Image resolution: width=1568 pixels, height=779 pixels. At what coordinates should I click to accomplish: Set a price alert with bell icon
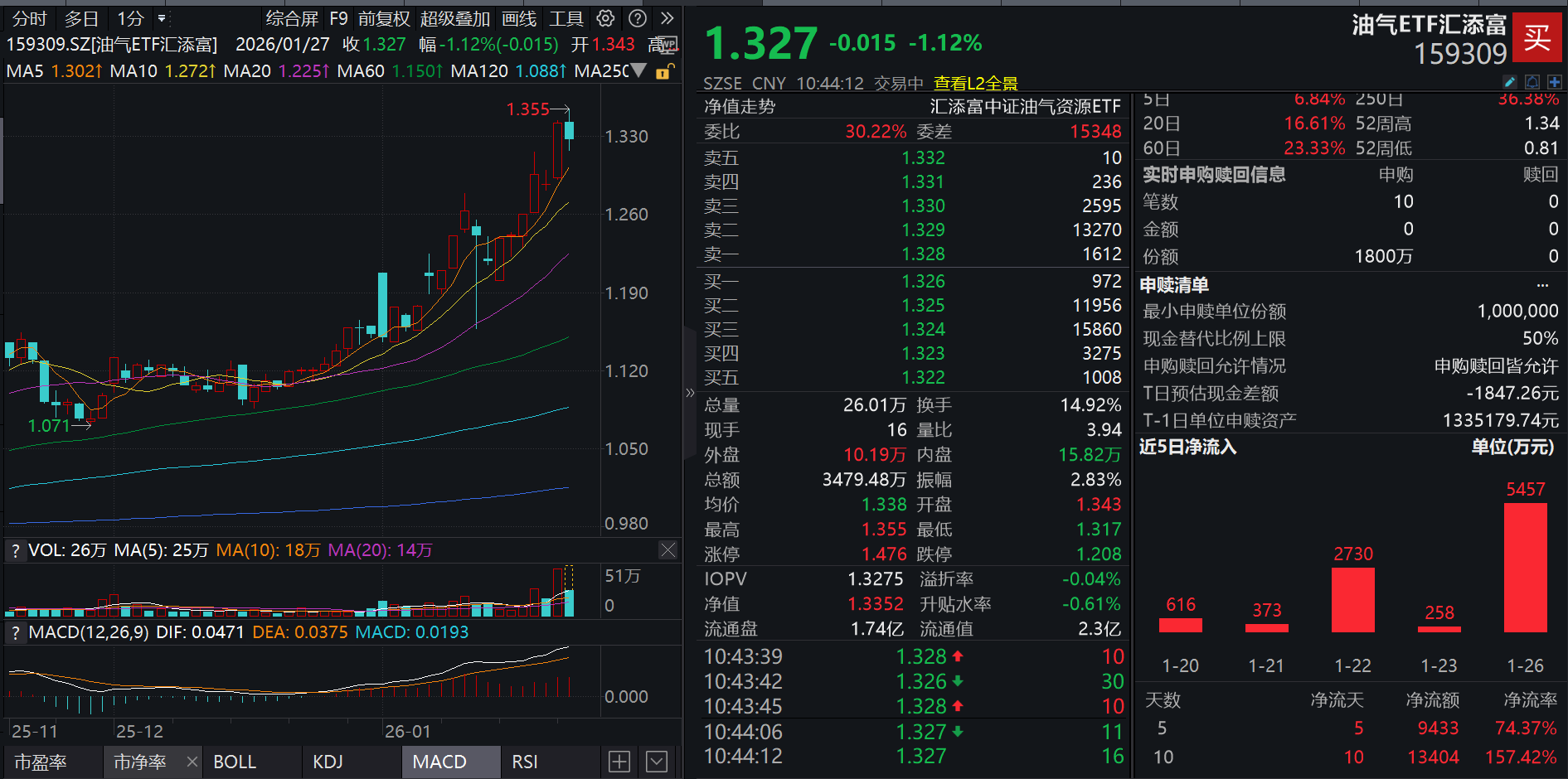pyautogui.click(x=1531, y=82)
